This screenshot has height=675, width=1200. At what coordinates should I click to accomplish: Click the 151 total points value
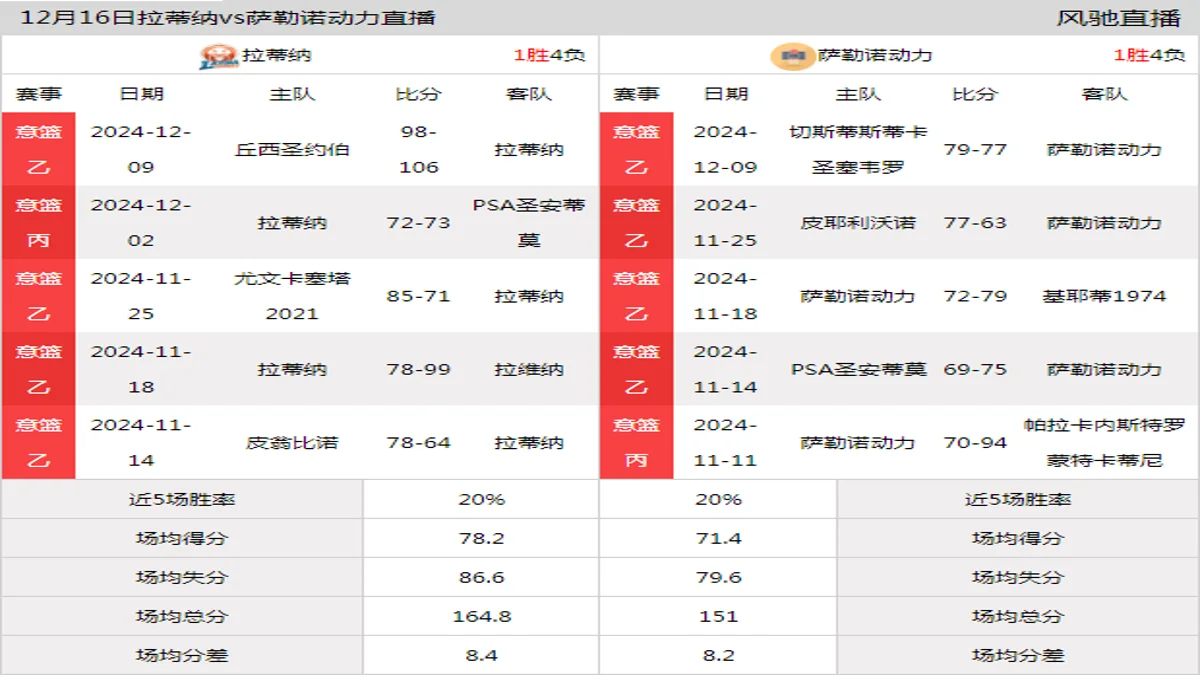[718, 616]
